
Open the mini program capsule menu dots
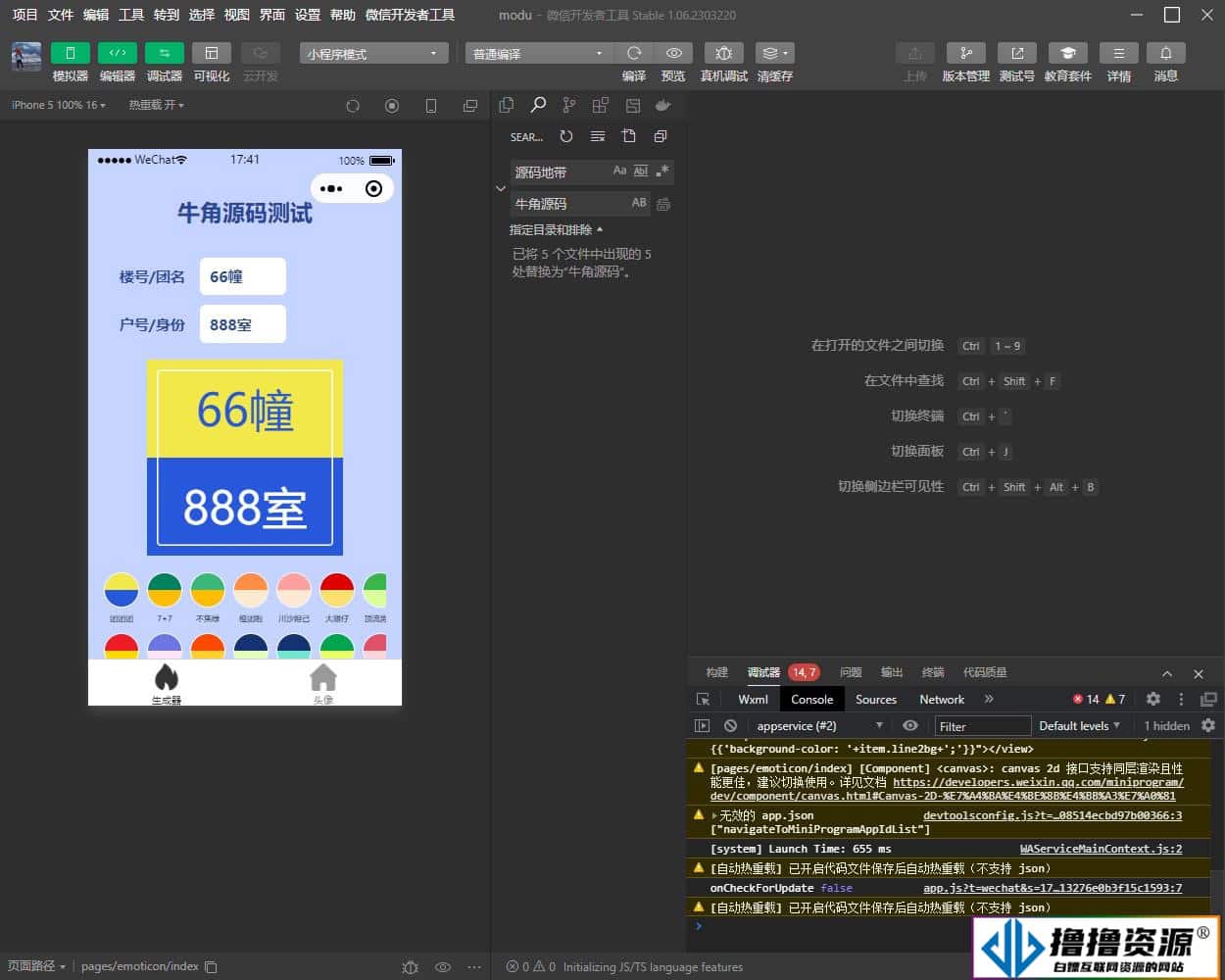[331, 188]
